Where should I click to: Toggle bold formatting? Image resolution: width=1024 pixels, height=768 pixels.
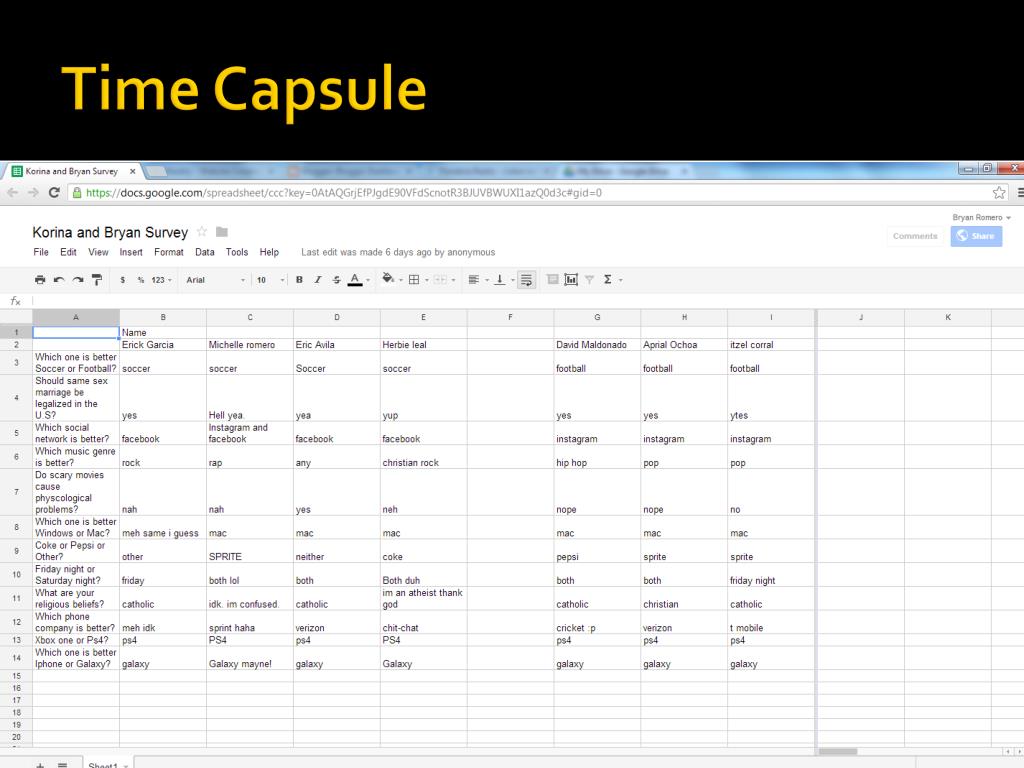coord(299,280)
